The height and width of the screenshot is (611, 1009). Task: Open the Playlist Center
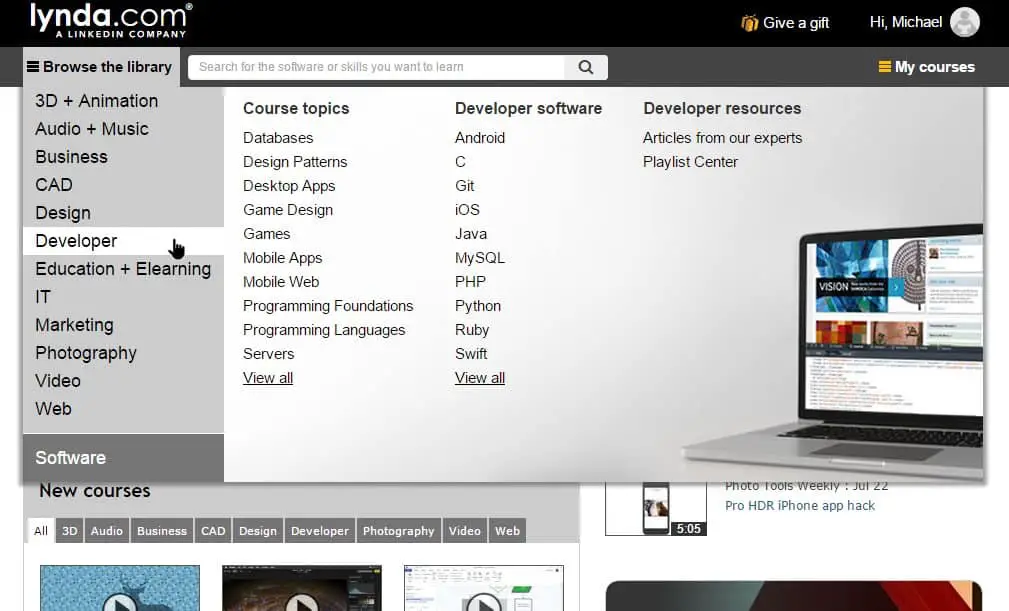(x=690, y=162)
